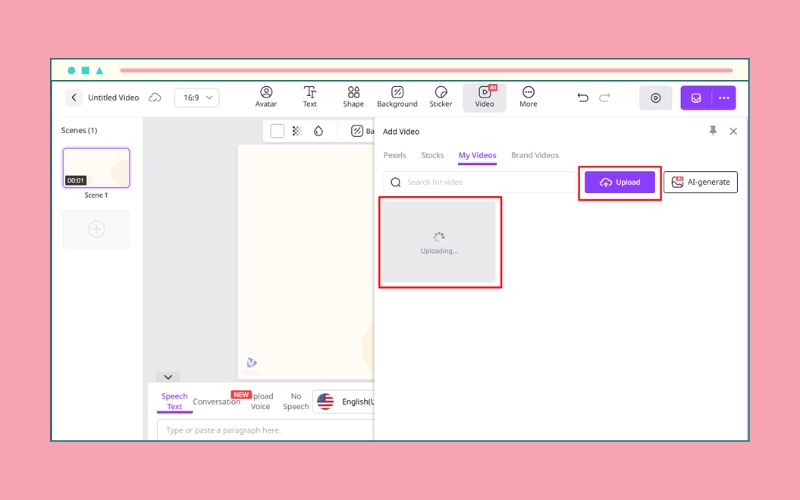Screen dimensions: 800x500
Task: Open the 16:9 aspect ratio dropdown
Action: pyautogui.click(x=196, y=98)
